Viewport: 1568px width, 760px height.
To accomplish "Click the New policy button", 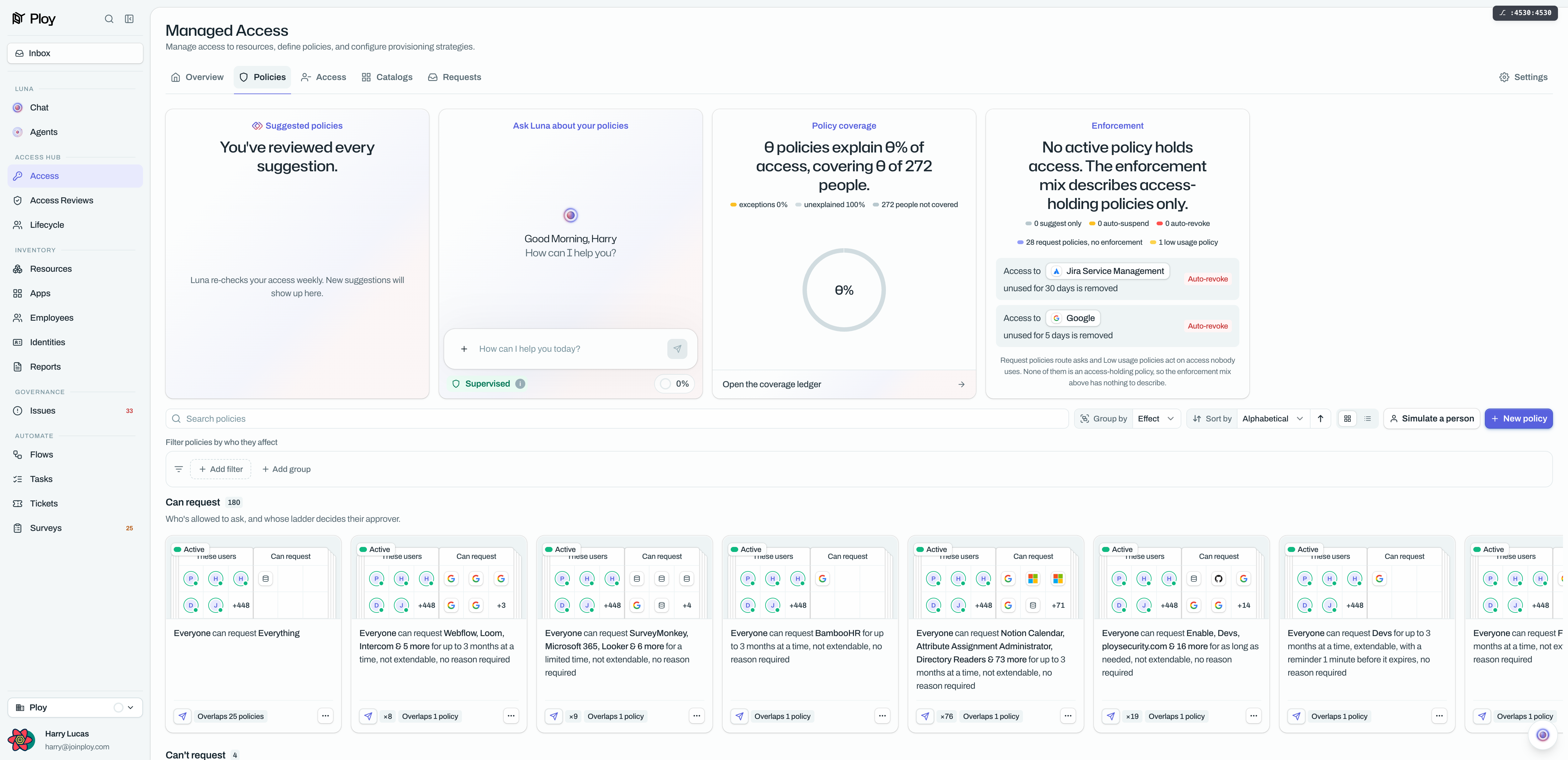I will (x=1518, y=419).
